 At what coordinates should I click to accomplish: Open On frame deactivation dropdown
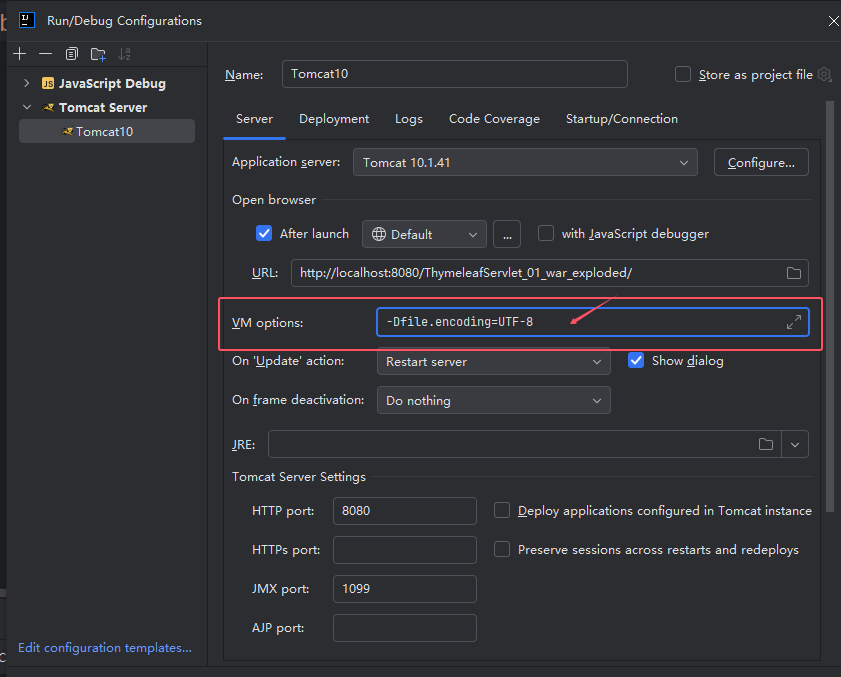point(493,400)
